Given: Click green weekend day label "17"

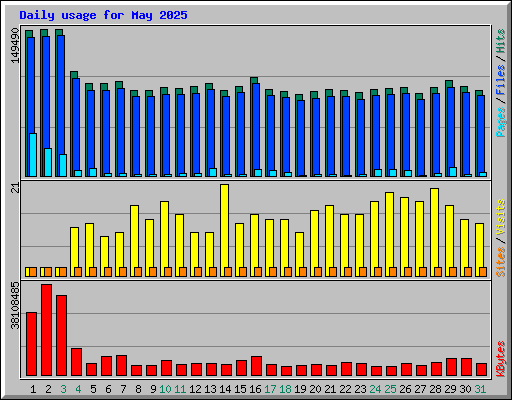Looking at the screenshot, I should point(270,389).
